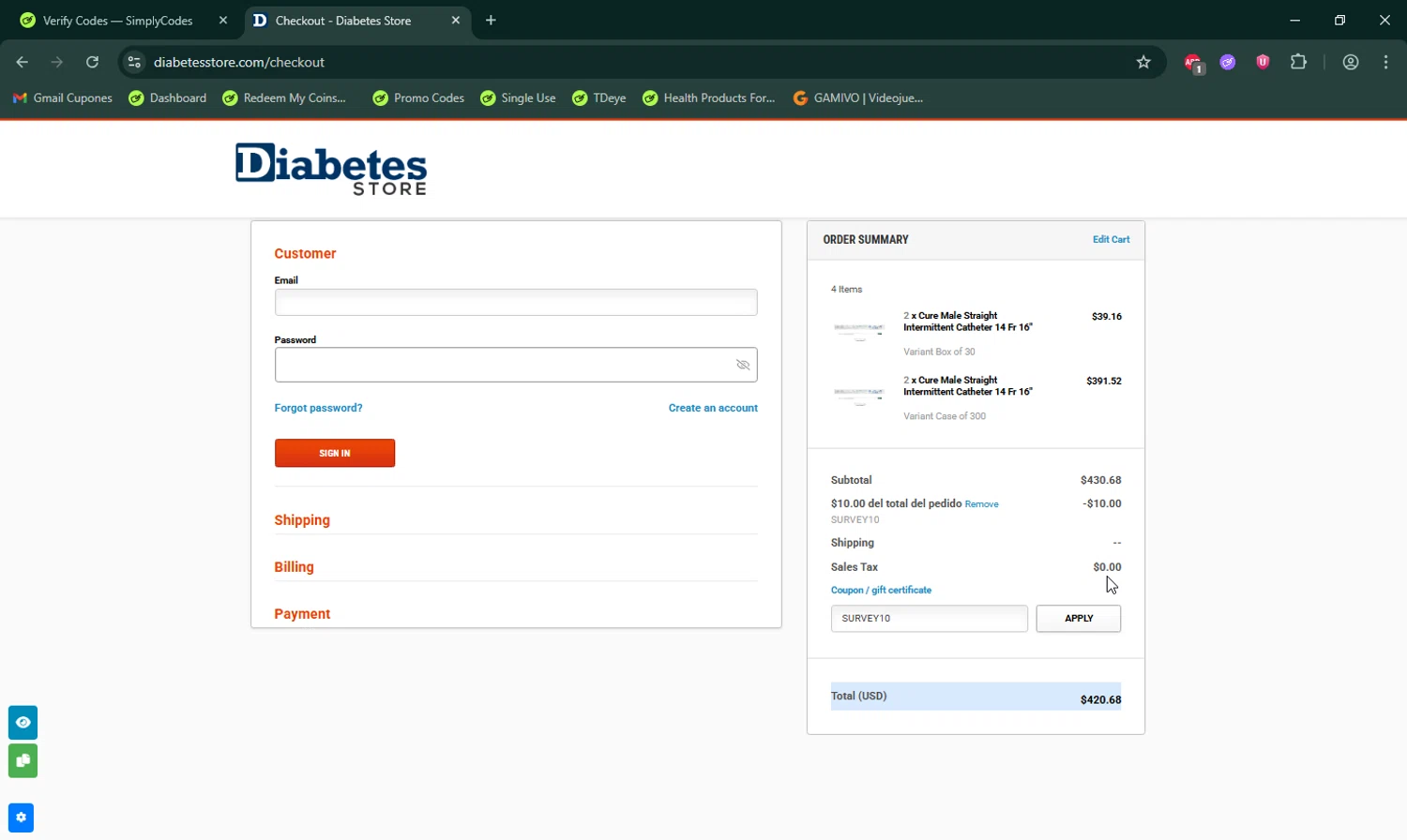Toggle password visibility eye icon
Image resolution: width=1407 pixels, height=840 pixels.
pyautogui.click(x=743, y=365)
